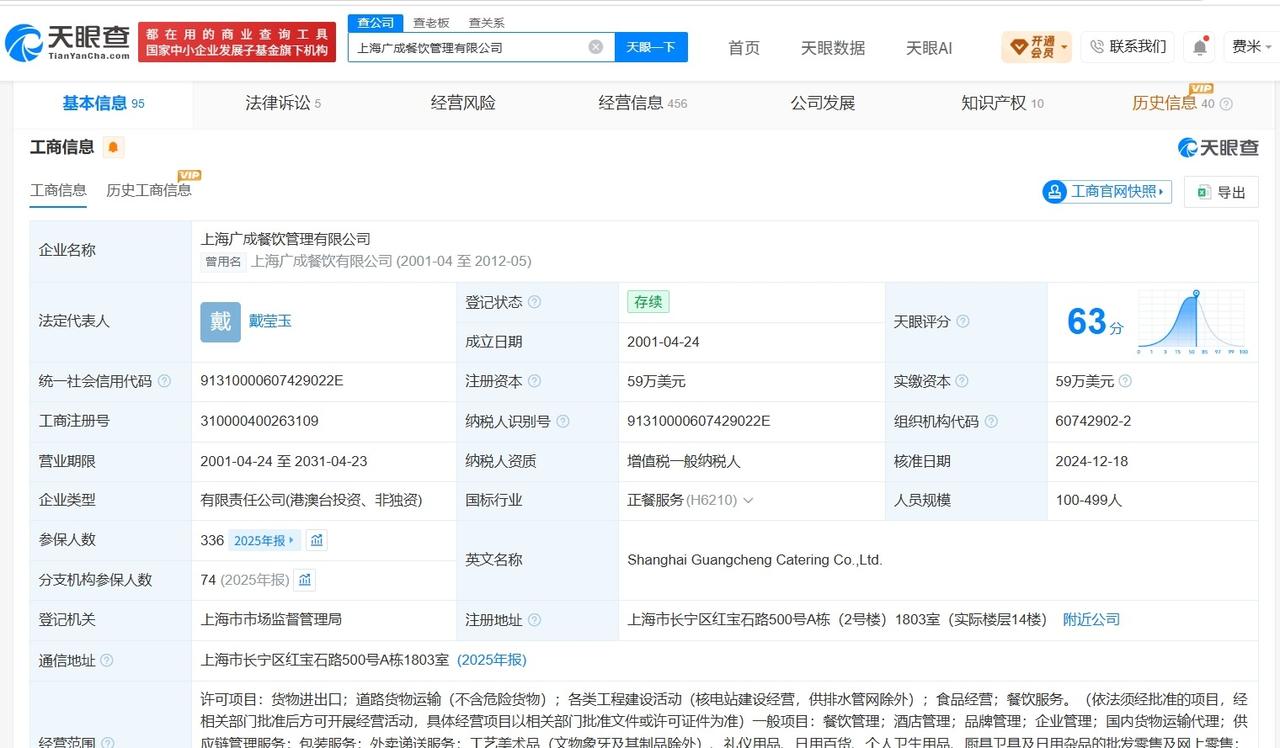Click help icon next to 通信地址
This screenshot has height=748, width=1280.
[x=107, y=660]
